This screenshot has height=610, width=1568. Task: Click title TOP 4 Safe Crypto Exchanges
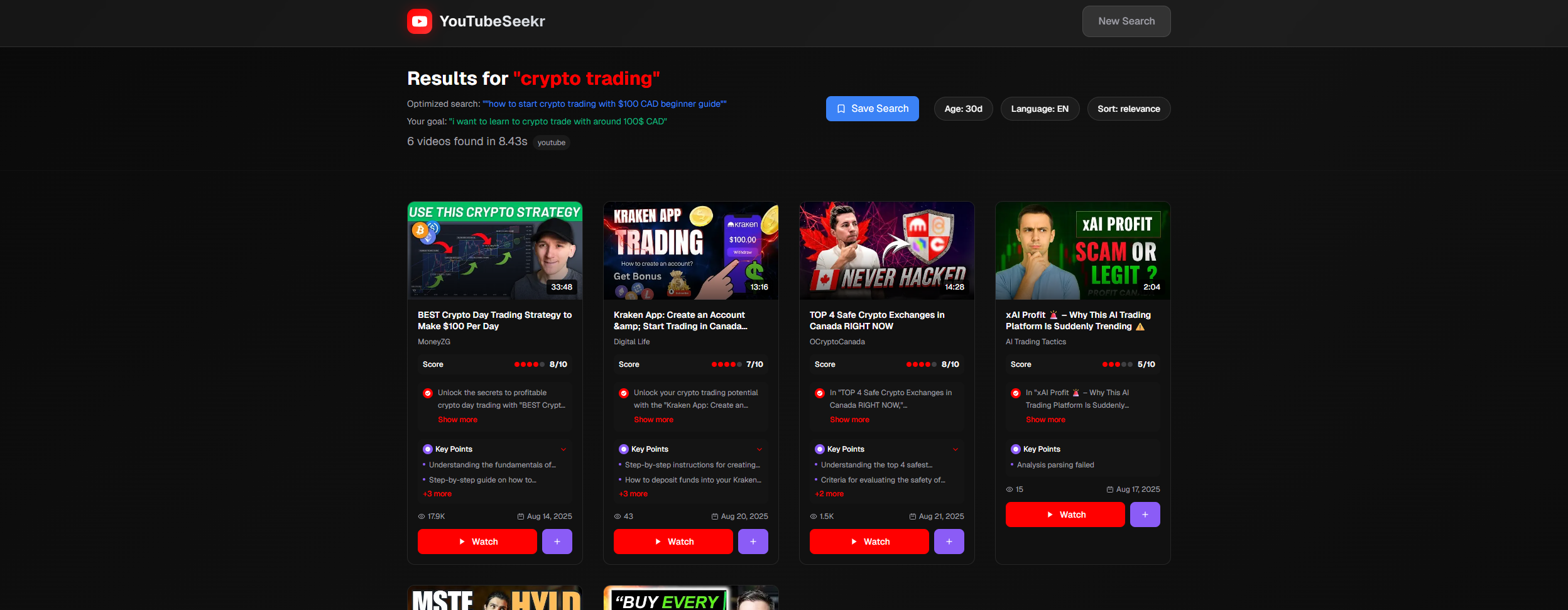(877, 320)
